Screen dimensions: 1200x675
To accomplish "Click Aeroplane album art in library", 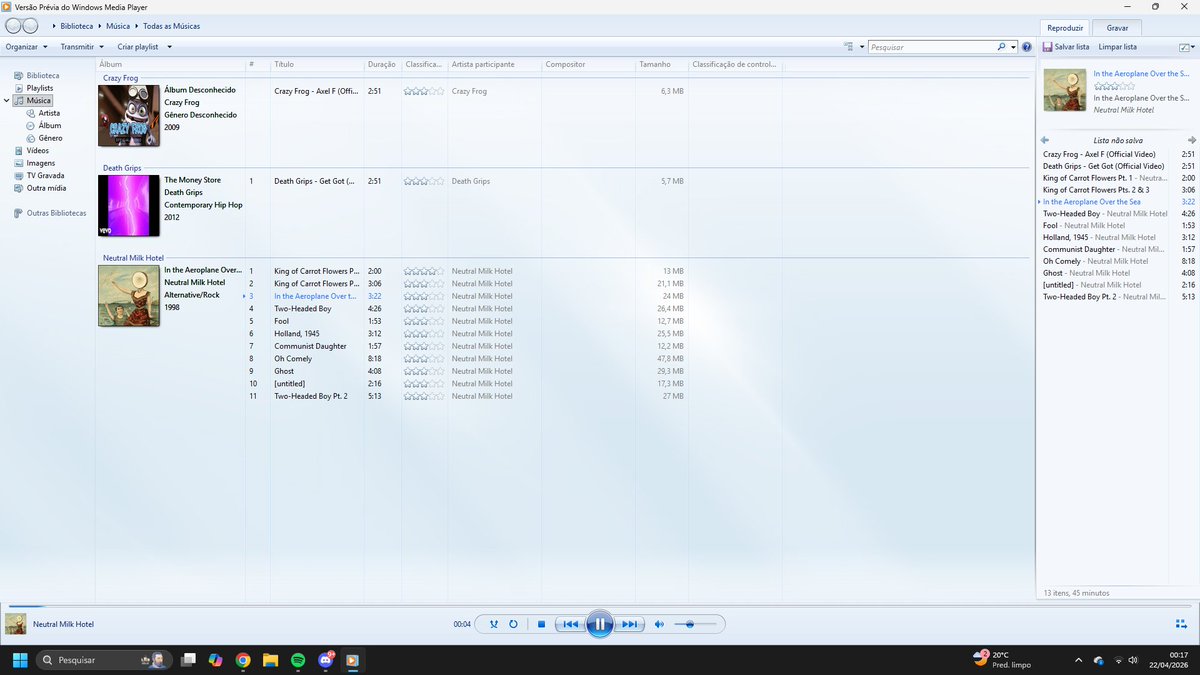I will (x=129, y=296).
